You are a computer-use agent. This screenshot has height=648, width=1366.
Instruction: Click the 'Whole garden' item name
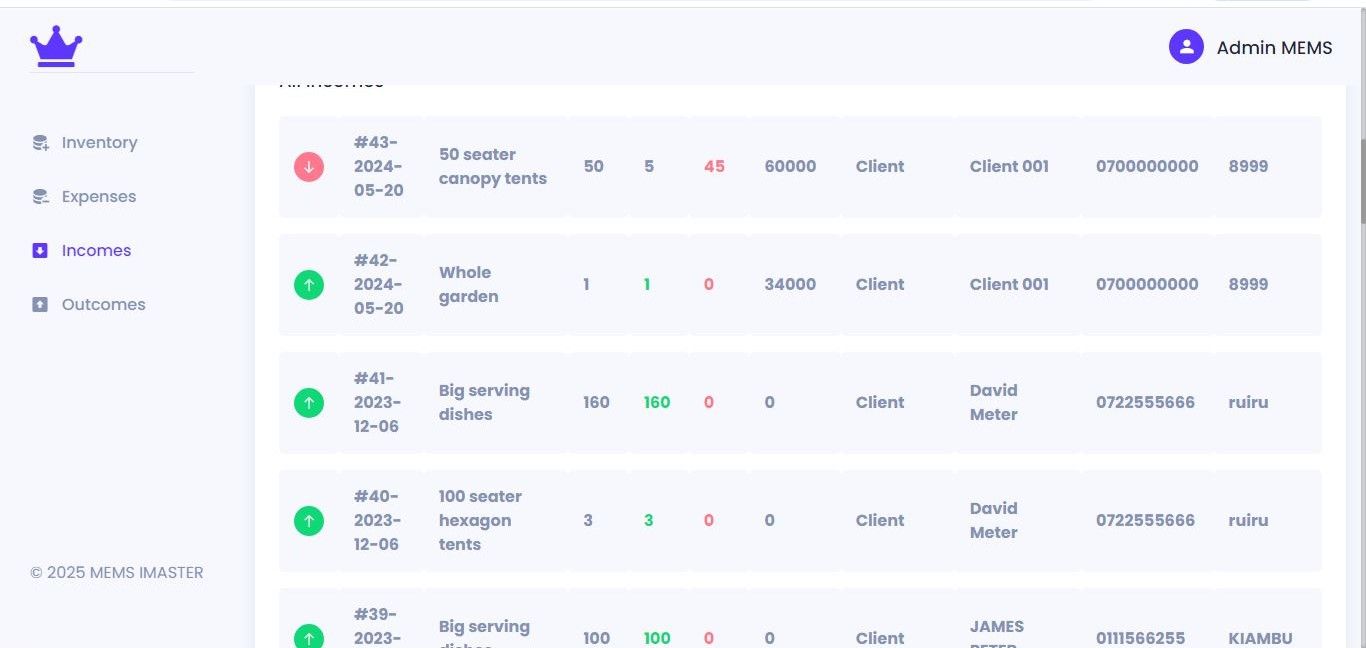coord(468,285)
